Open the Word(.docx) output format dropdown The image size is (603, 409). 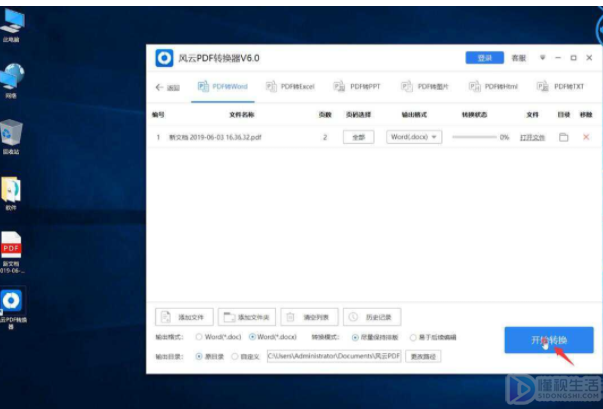click(x=414, y=137)
